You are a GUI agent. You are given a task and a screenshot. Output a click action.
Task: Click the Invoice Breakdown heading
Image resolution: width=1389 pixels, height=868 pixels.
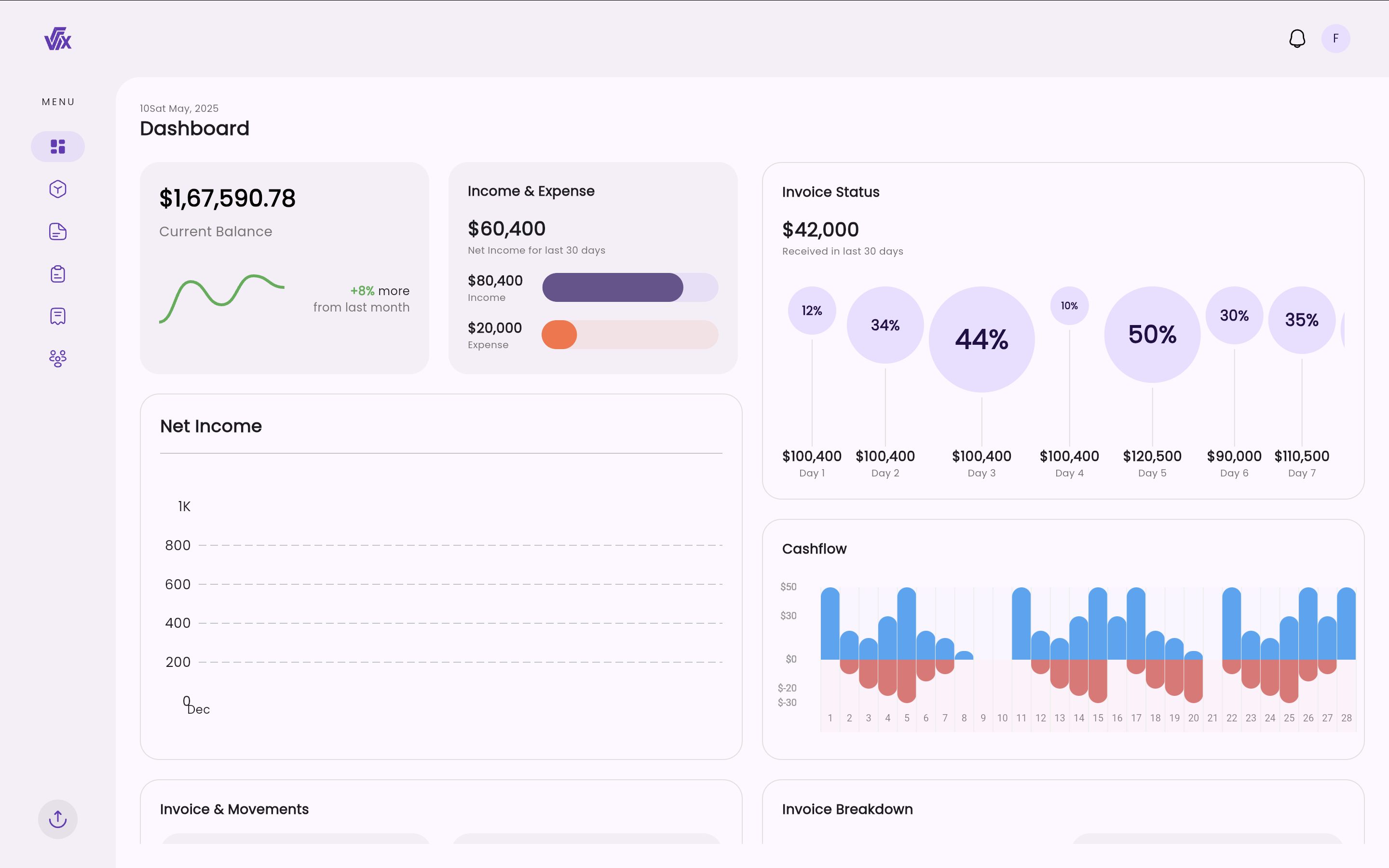(x=847, y=809)
